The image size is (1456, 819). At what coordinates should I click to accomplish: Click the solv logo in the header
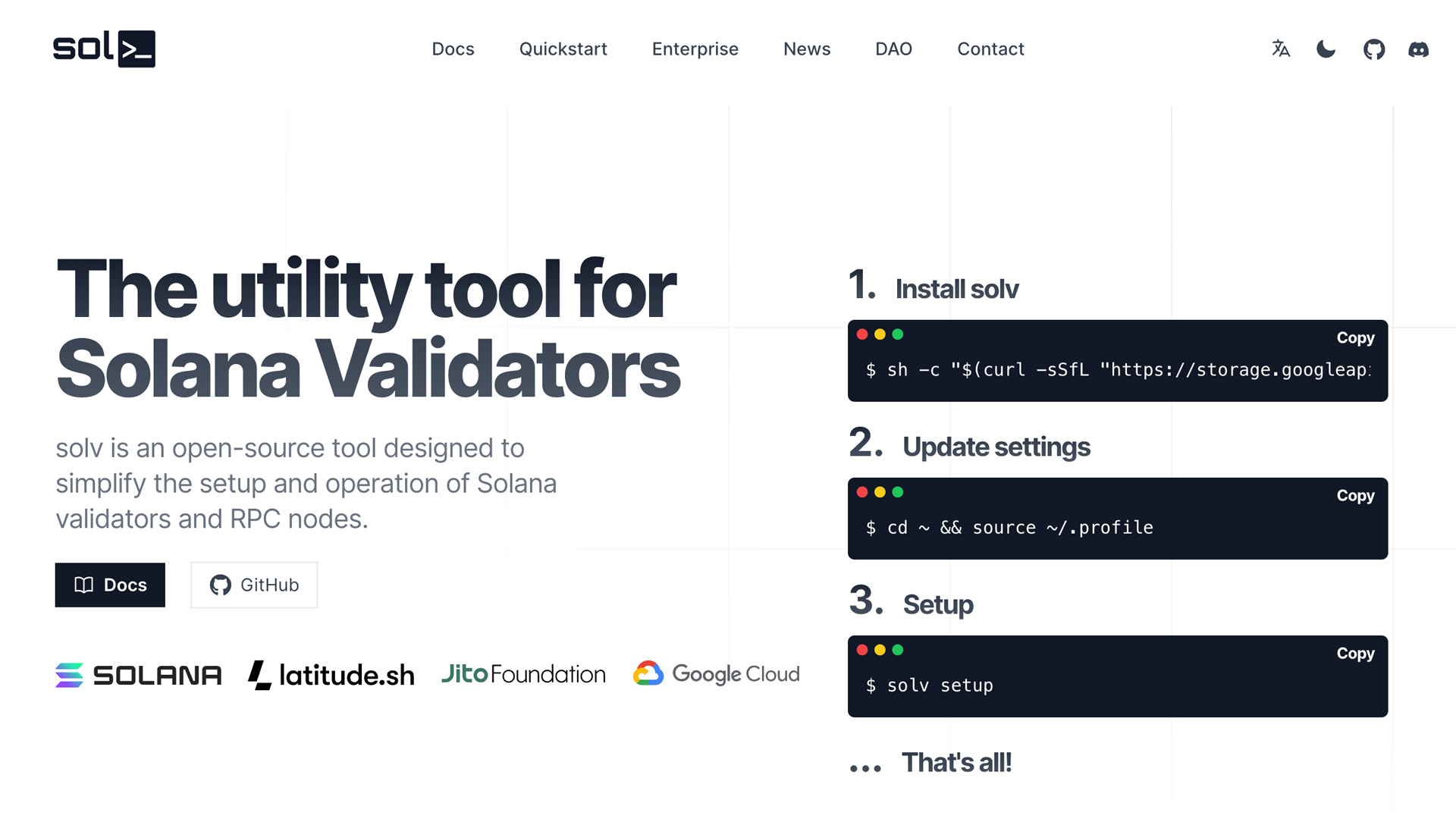pyautogui.click(x=104, y=49)
